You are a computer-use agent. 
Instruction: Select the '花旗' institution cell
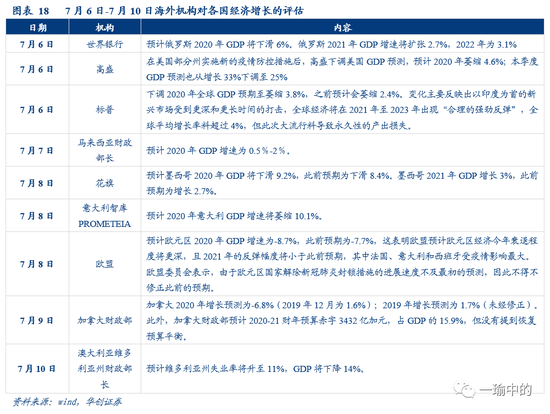[x=105, y=183]
